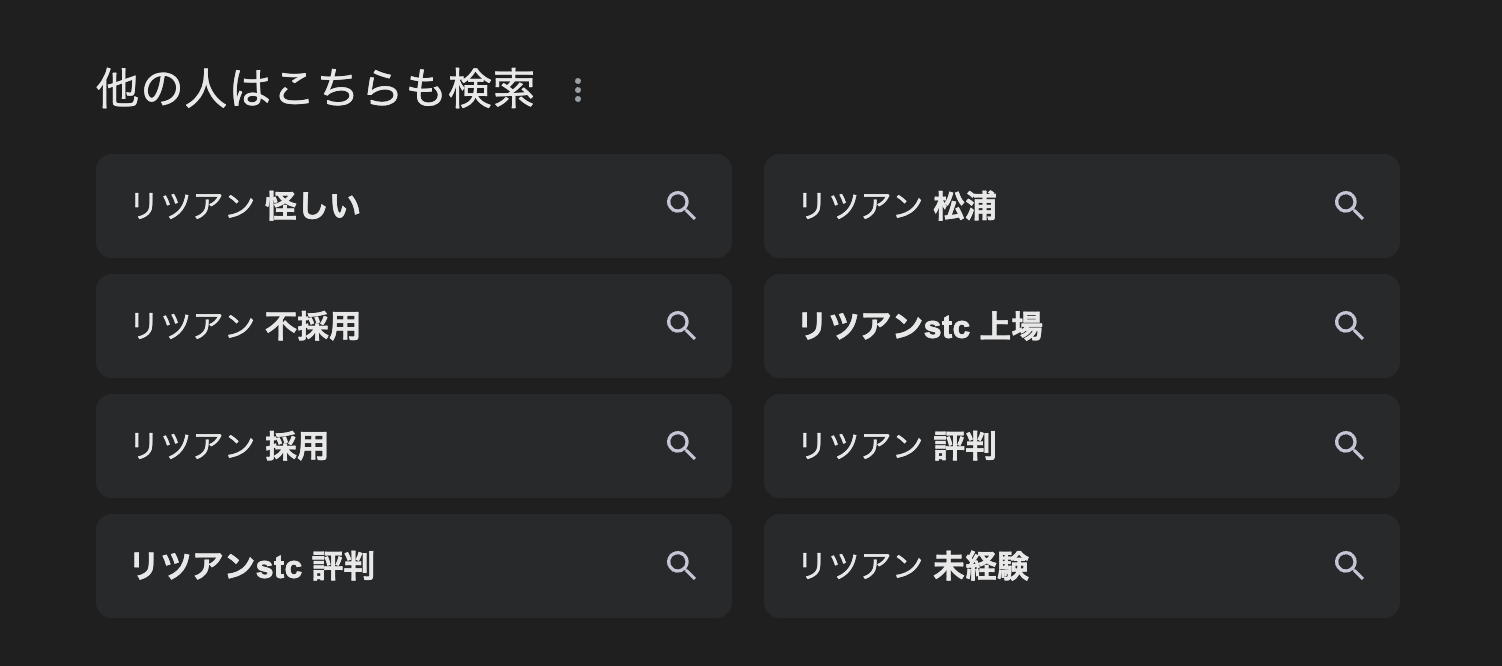Click the 他の人はこちらも検索 heading text
The image size is (1502, 666).
pyautogui.click(x=315, y=89)
